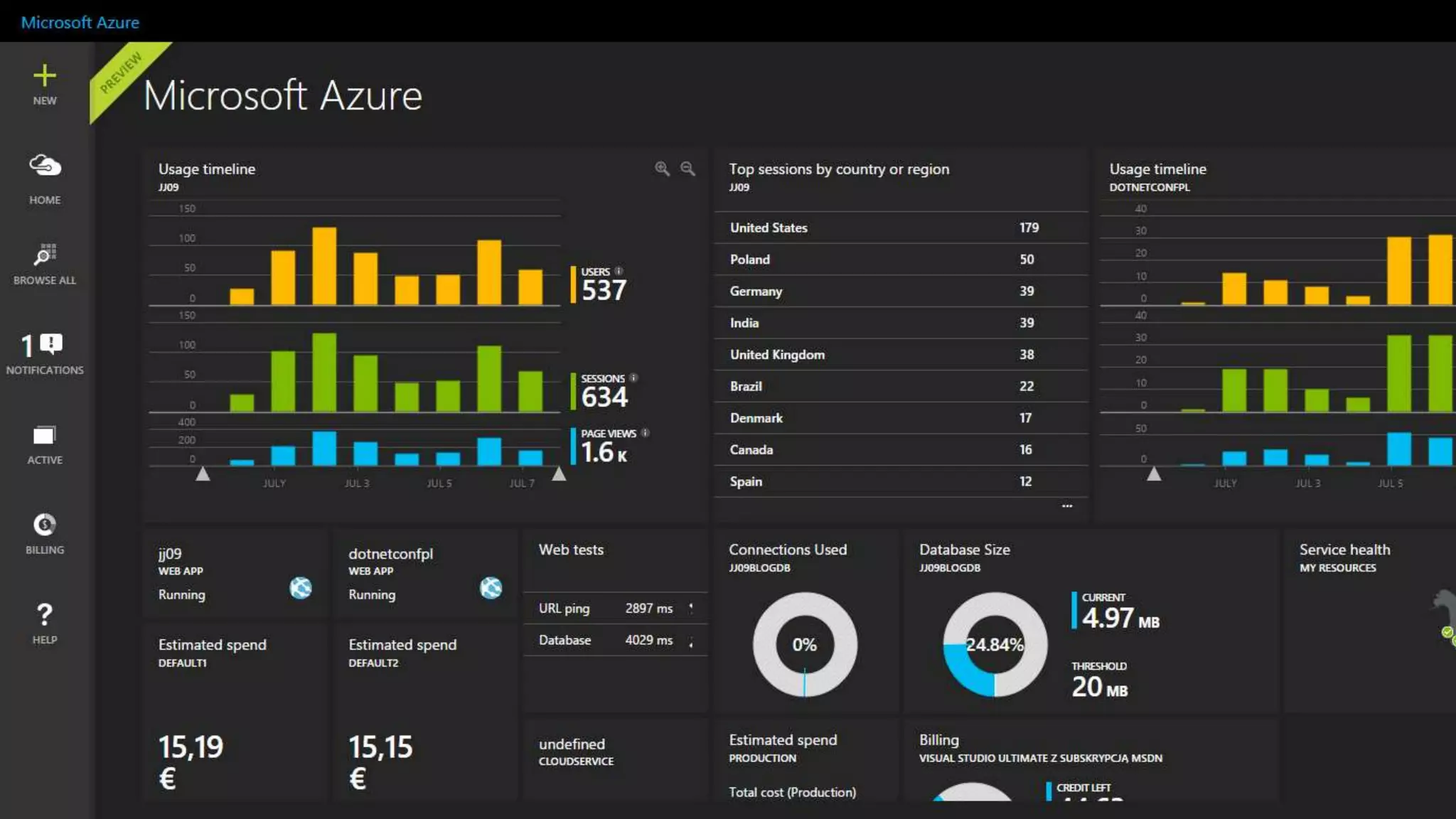This screenshot has height=819, width=1456.
Task: Click the tallest yellow users bar in JJ09 chart
Action: pyautogui.click(x=324, y=266)
